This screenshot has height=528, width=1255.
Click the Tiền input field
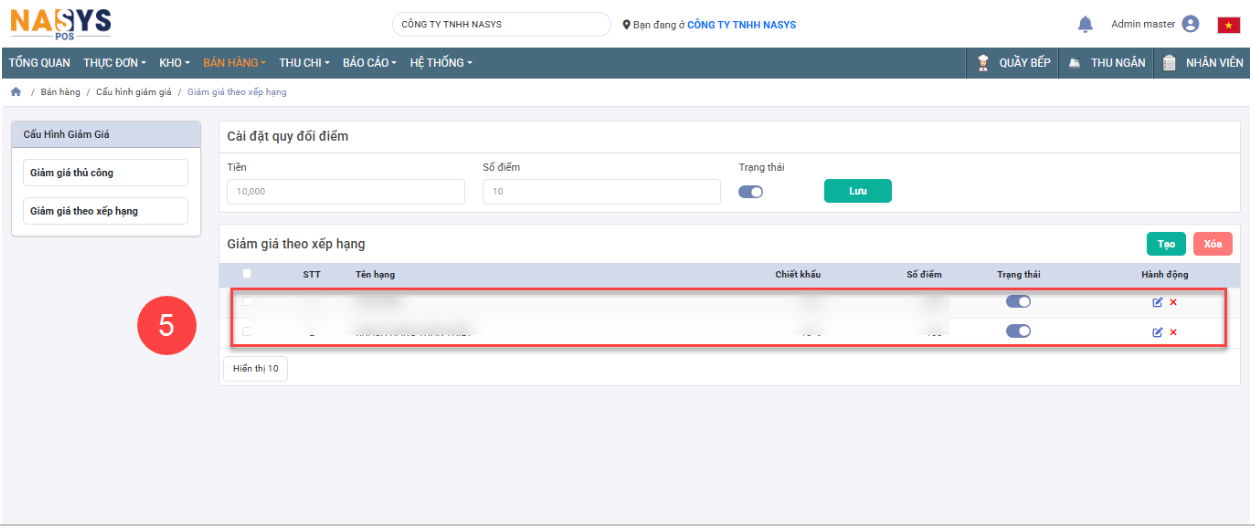pyautogui.click(x=346, y=192)
